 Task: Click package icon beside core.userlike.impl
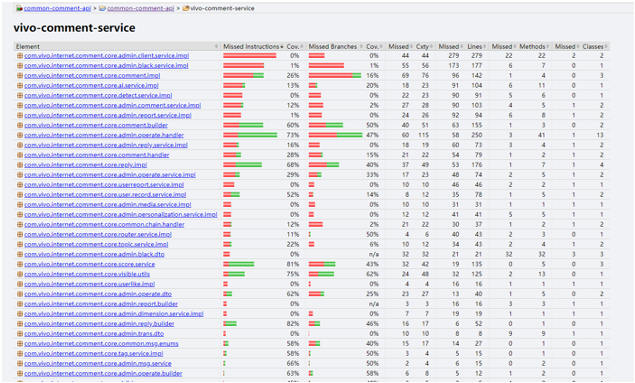pos(19,284)
